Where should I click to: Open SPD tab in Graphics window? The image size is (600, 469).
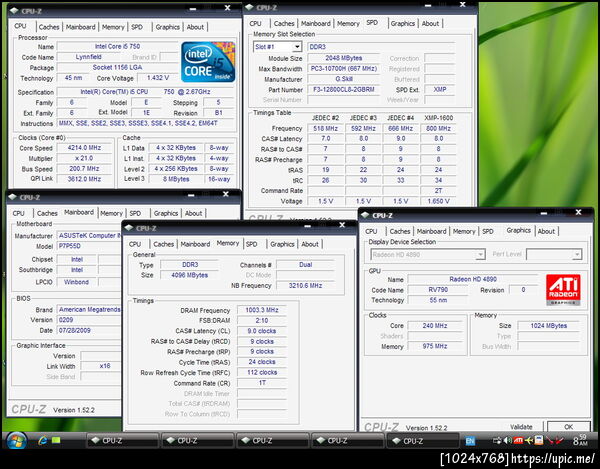[x=488, y=231]
